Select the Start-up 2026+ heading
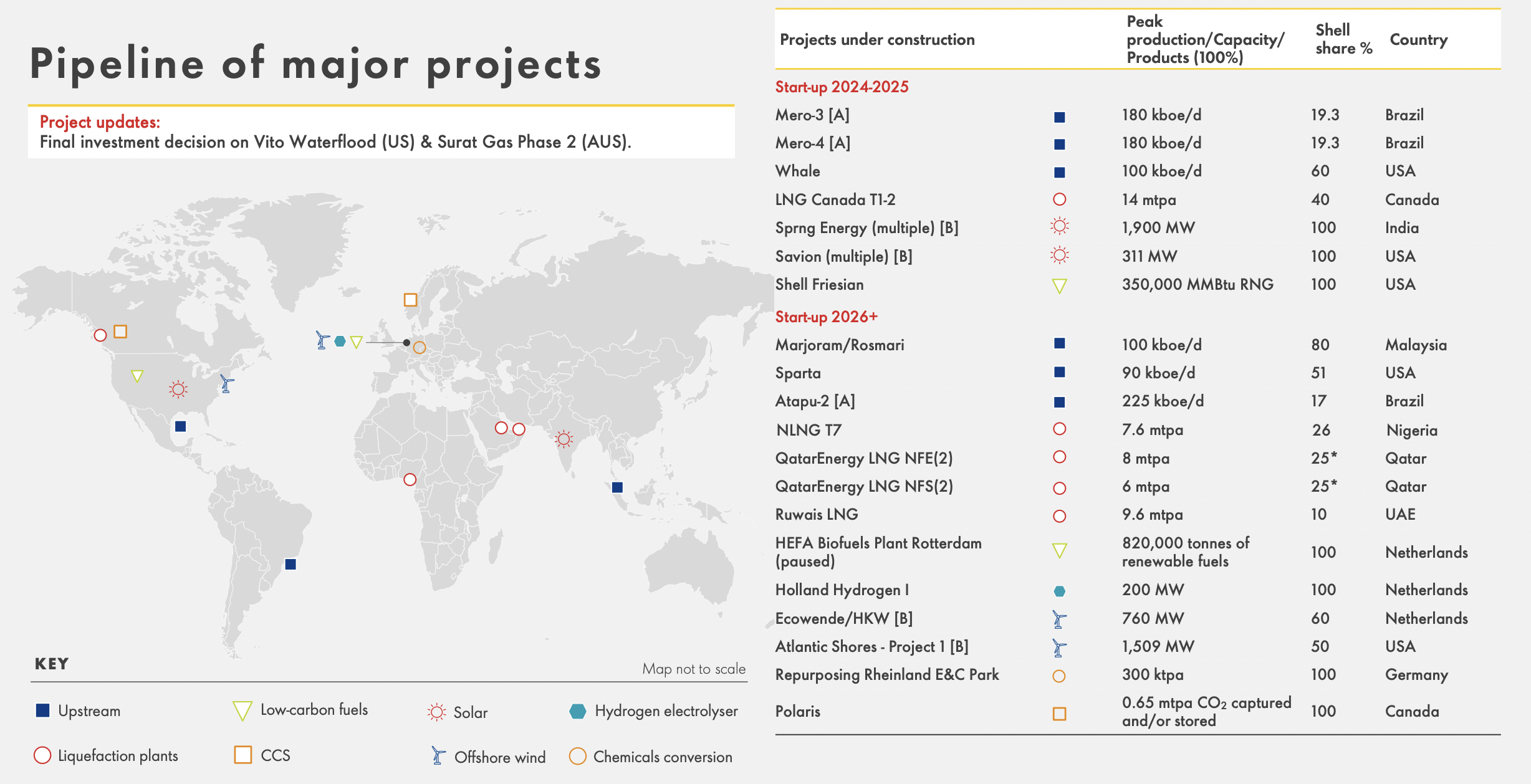The height and width of the screenshot is (784, 1531). 826,317
